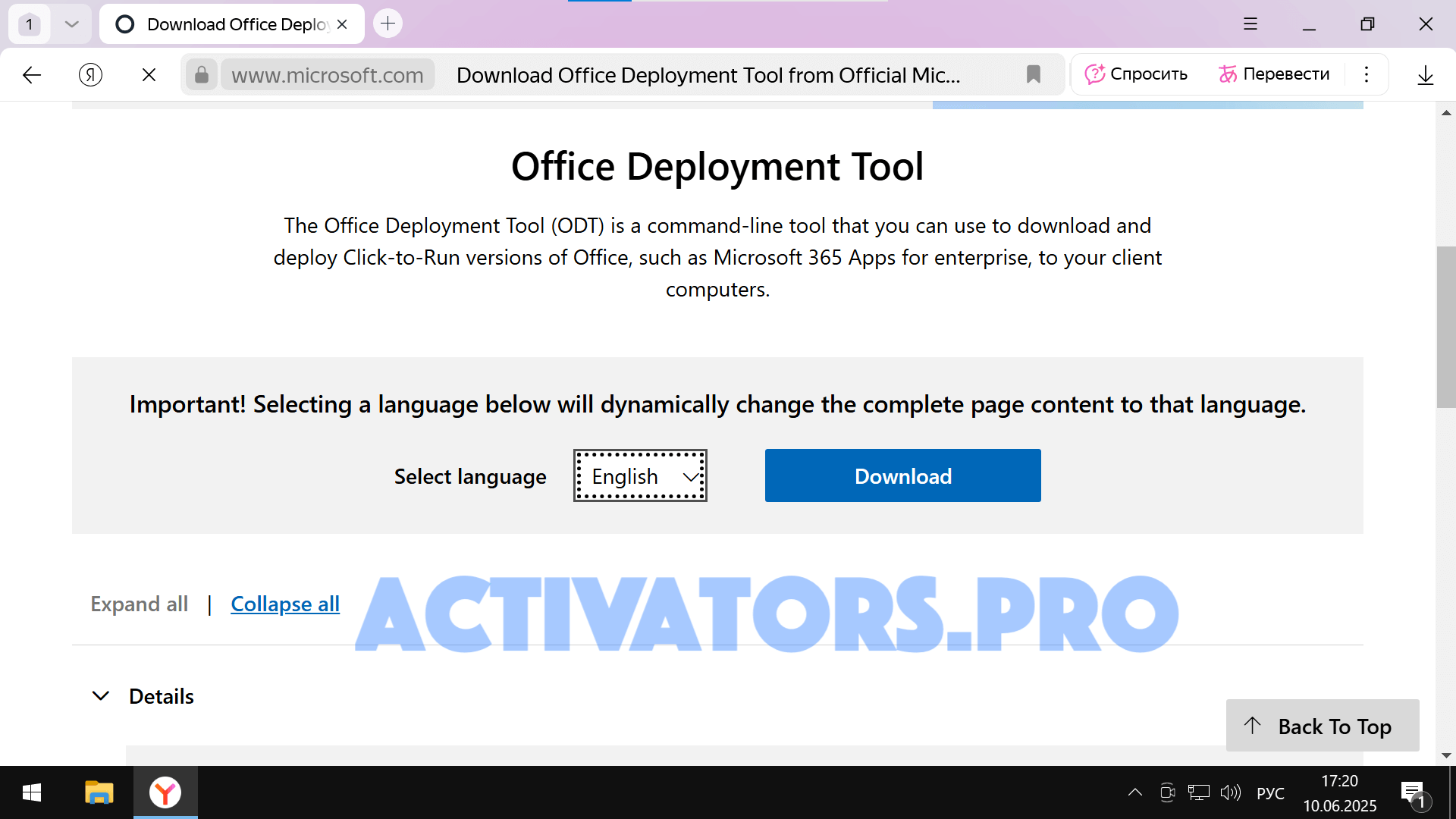
Task: Open File Explorer from the taskbar
Action: [99, 793]
